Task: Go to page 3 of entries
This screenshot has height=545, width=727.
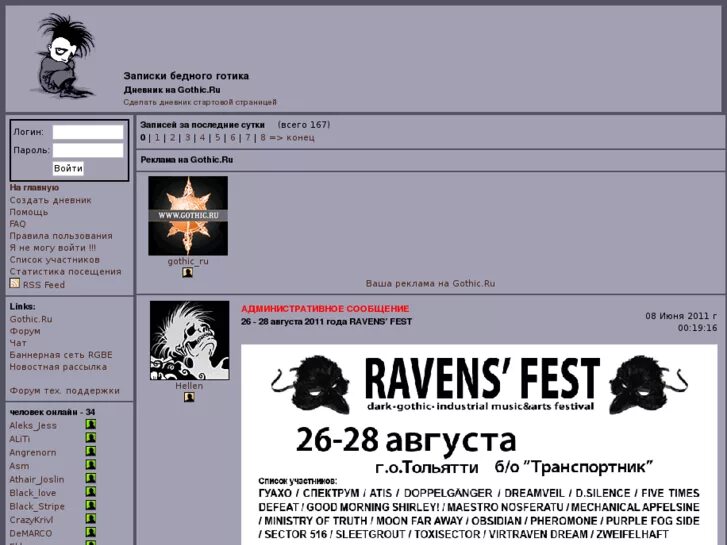Action: [188, 138]
